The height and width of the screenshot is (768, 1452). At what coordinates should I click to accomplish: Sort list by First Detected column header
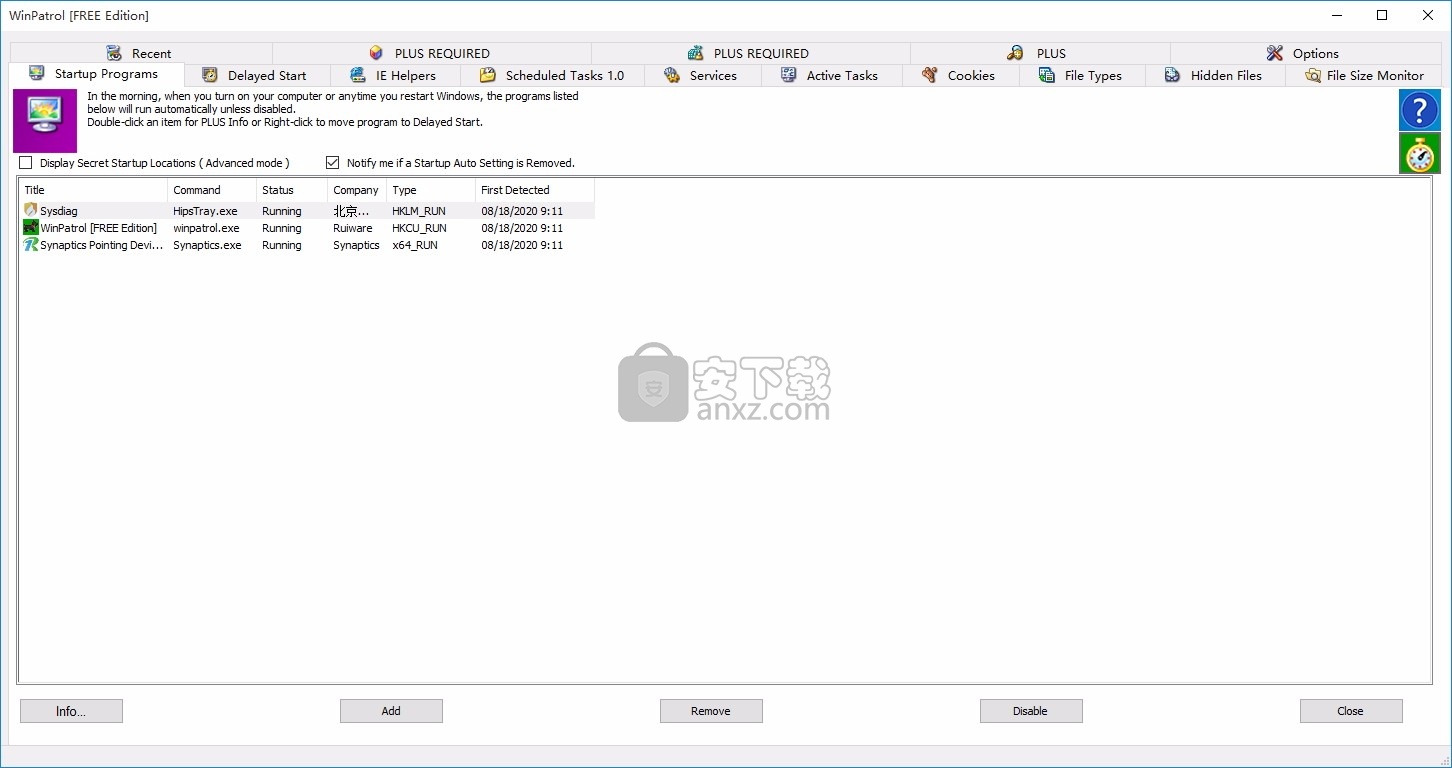pyautogui.click(x=535, y=190)
